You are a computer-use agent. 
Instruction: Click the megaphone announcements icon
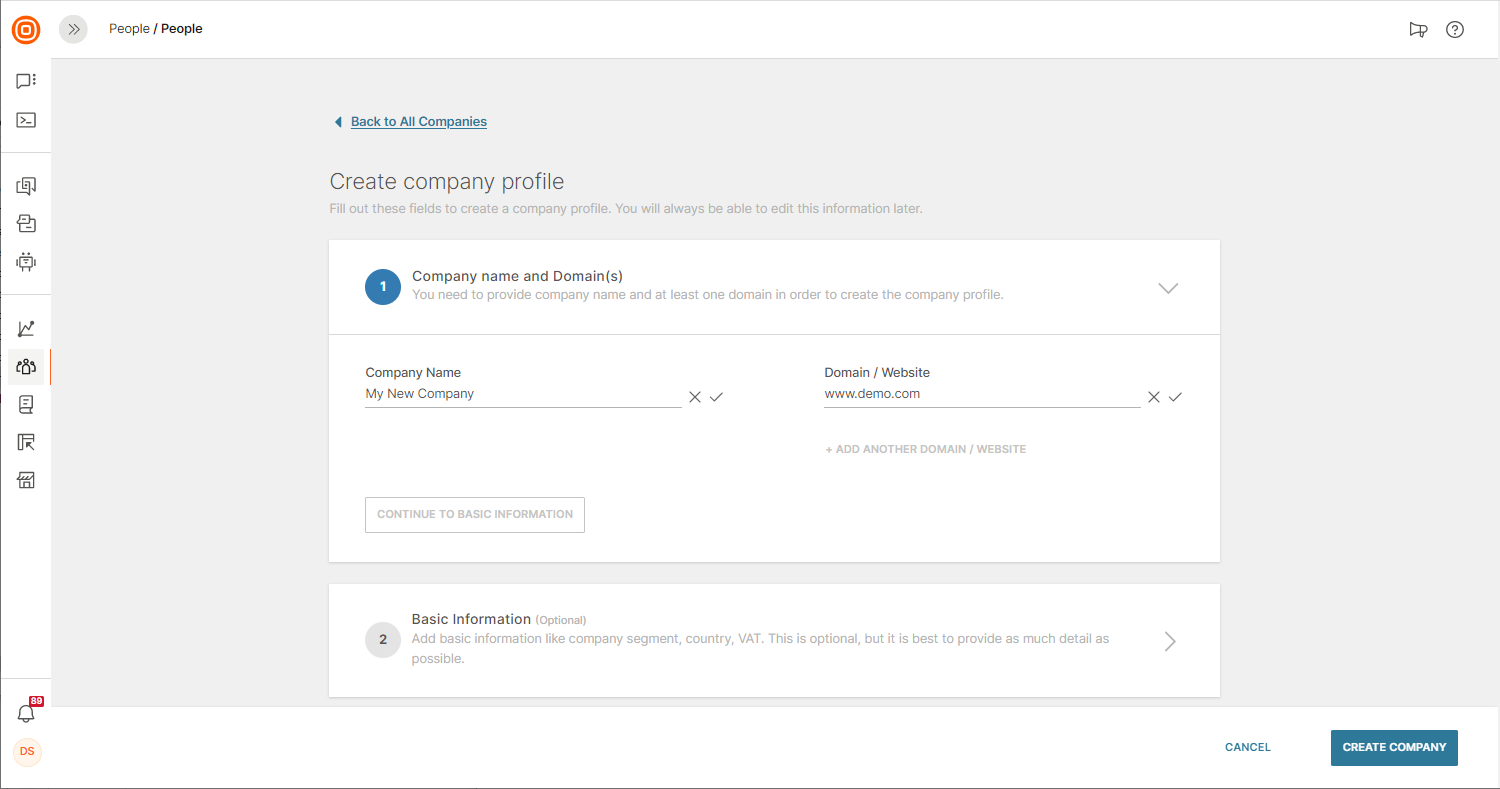1418,30
